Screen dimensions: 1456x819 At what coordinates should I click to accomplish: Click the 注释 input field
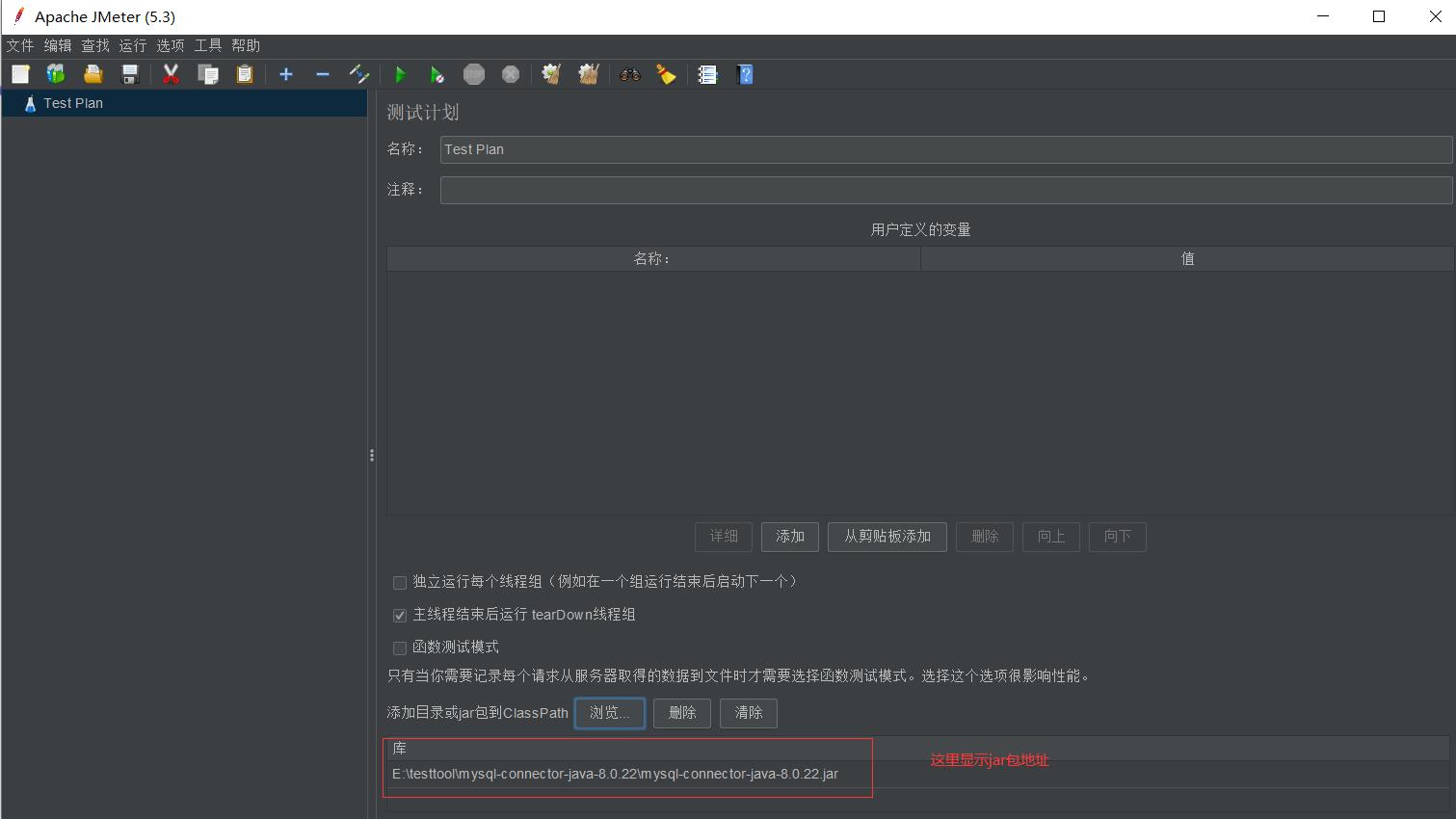click(946, 190)
